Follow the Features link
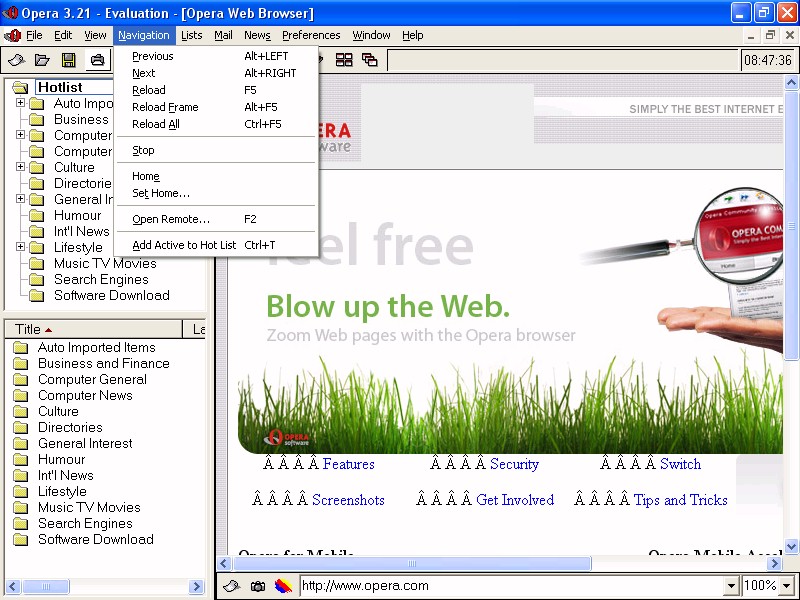Screen dimensions: 800x600 tap(348, 464)
